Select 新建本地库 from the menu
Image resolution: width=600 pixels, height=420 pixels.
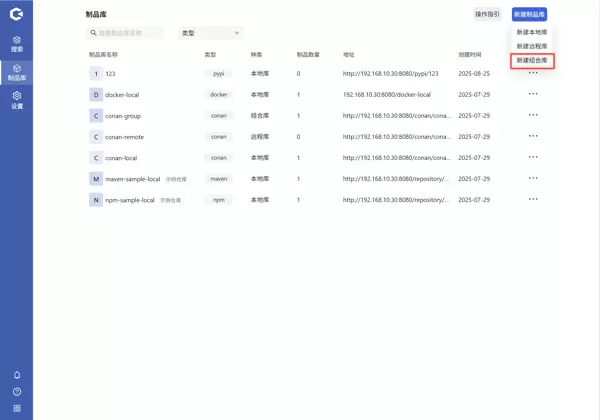(x=531, y=32)
